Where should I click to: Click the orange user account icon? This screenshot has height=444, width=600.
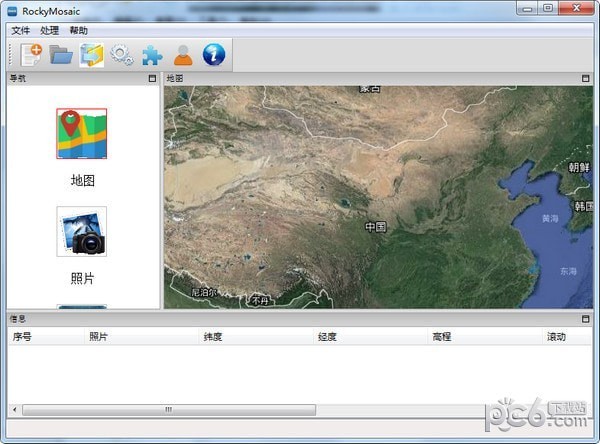(x=183, y=55)
